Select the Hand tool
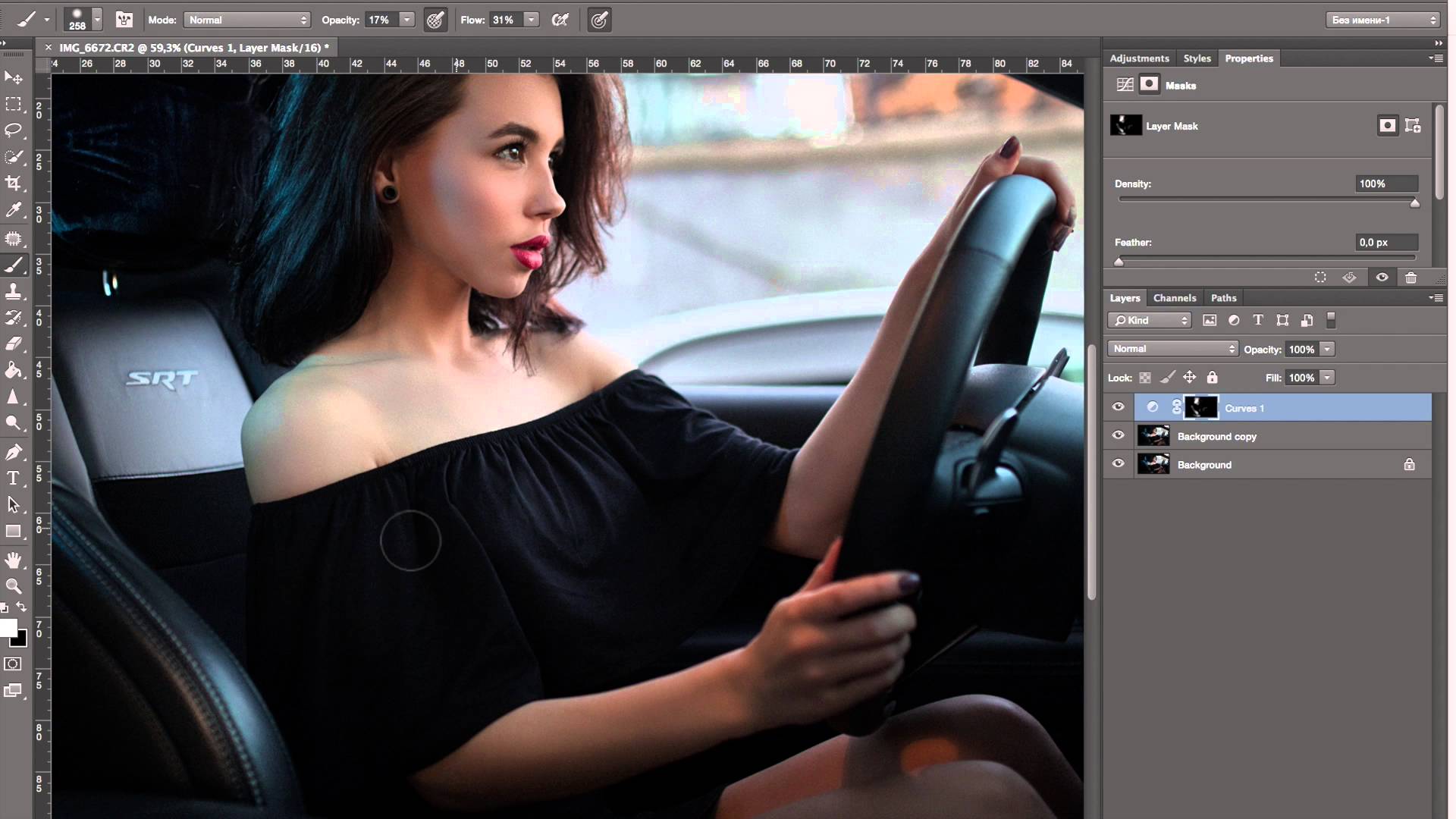 coord(14,560)
